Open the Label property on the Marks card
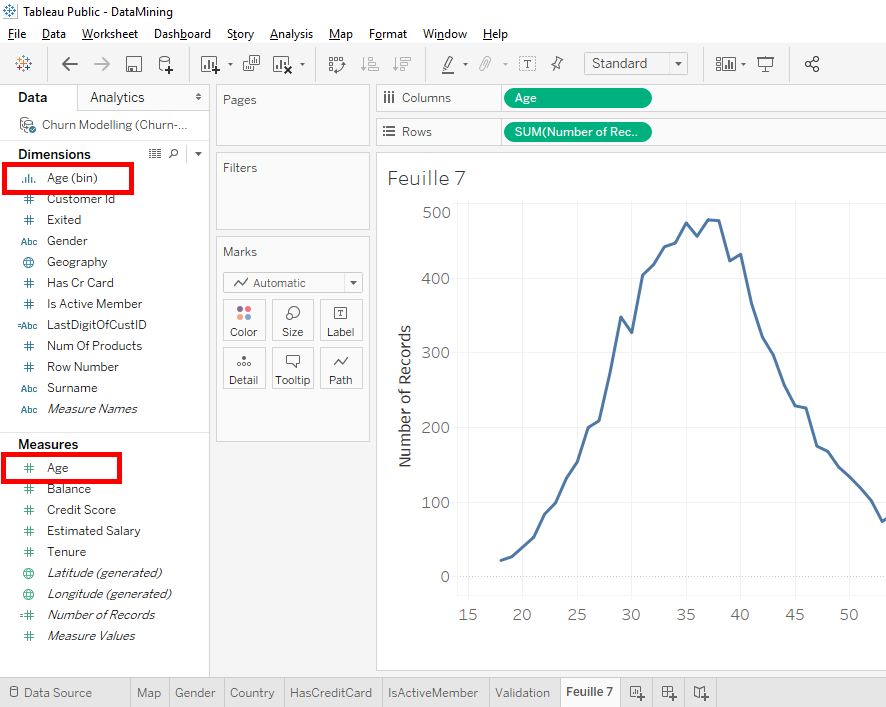886x707 pixels. (x=340, y=320)
